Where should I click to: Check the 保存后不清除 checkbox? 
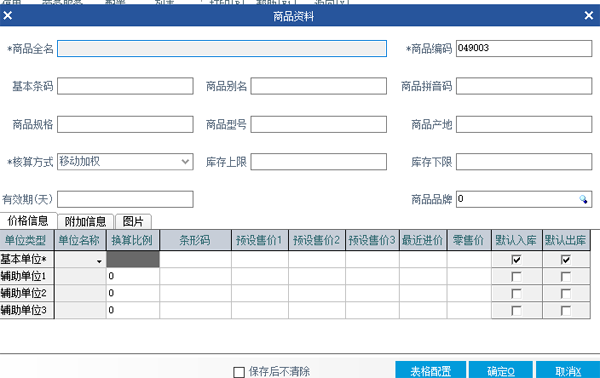[x=239, y=372]
